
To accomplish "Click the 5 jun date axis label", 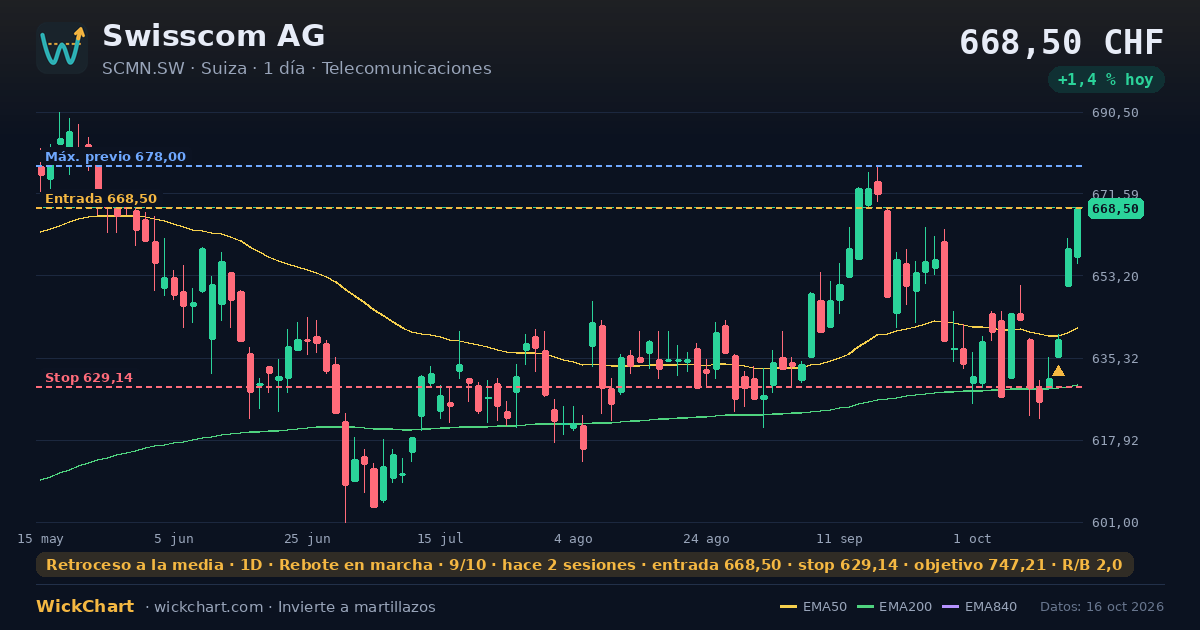I will coord(174,539).
